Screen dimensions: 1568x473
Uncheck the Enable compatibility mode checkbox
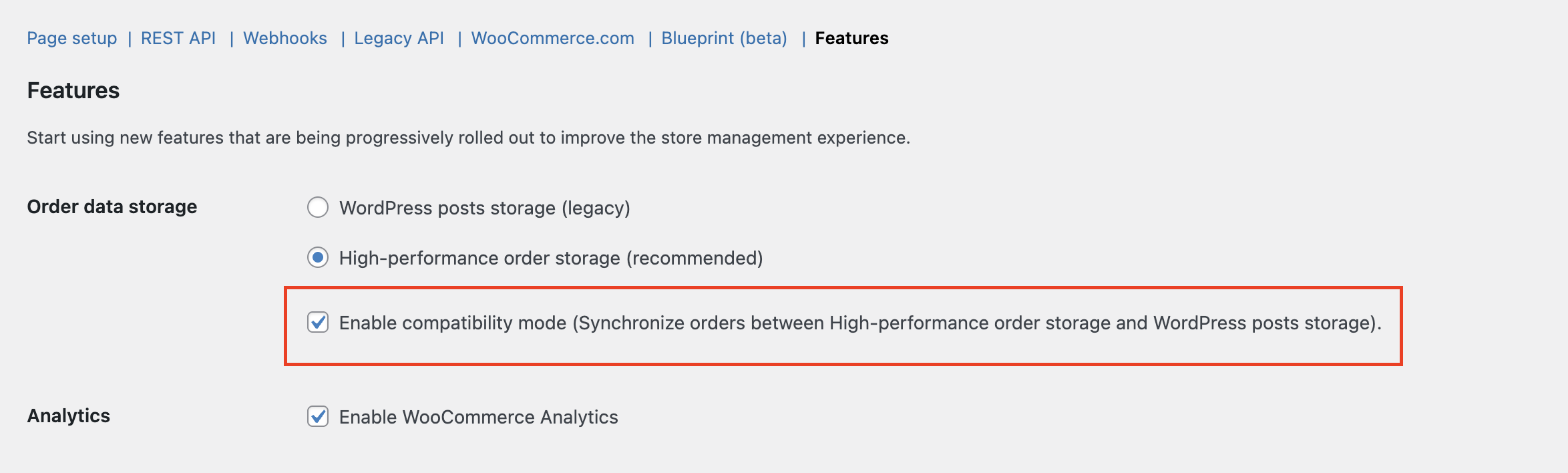pyautogui.click(x=318, y=322)
